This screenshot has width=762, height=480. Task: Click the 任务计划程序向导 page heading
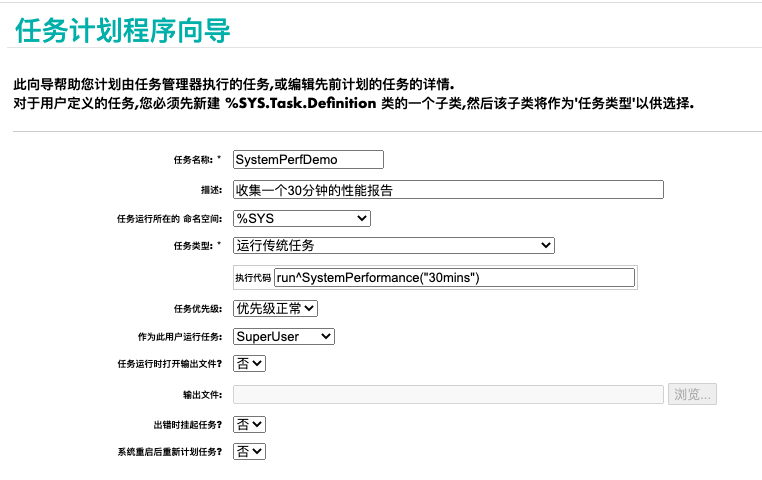[123, 31]
